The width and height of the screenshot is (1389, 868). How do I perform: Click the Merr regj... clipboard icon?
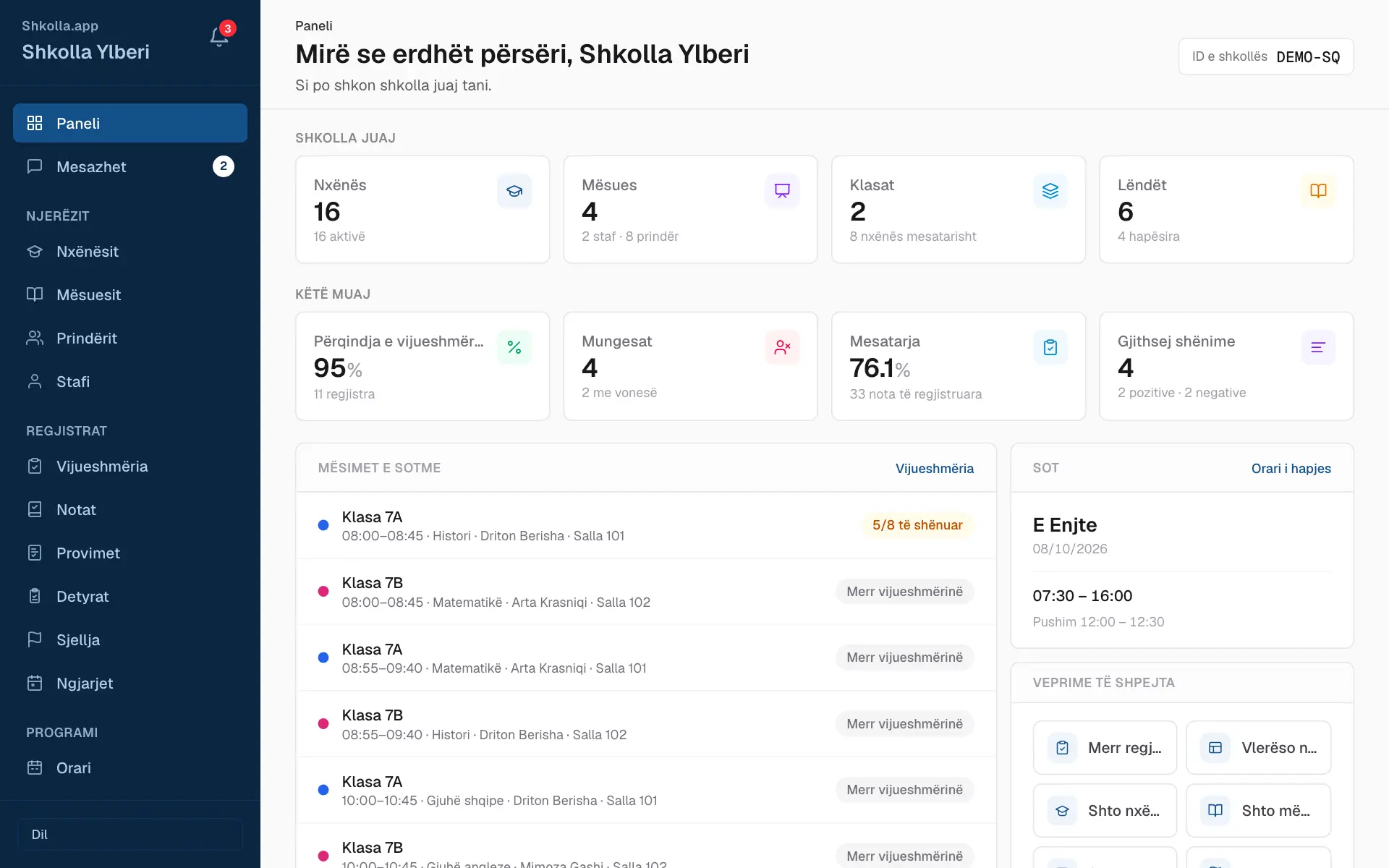click(1062, 748)
